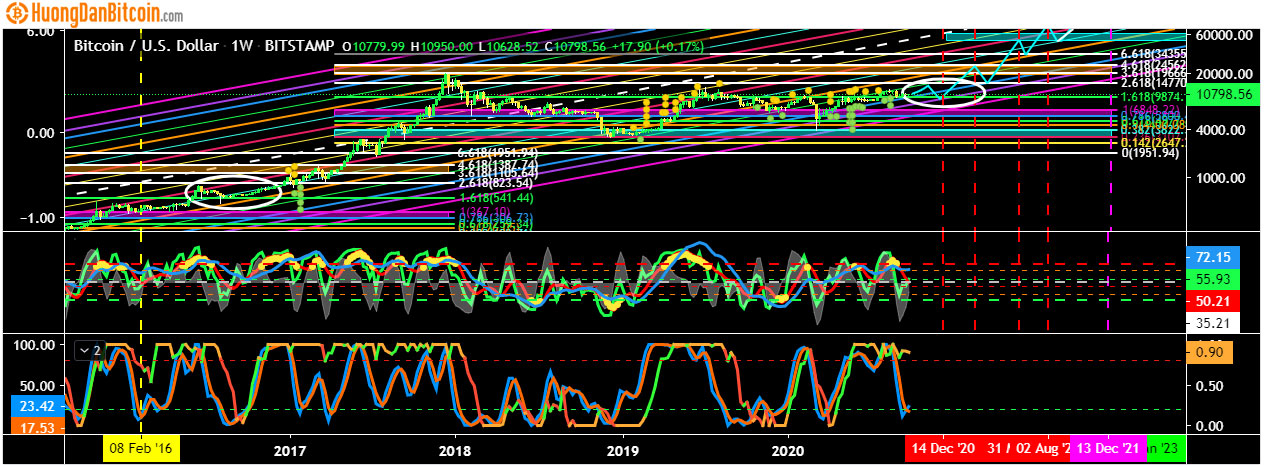Click the 2019 label on time axis
Viewport: 1264px width, 467px height.
pos(622,449)
